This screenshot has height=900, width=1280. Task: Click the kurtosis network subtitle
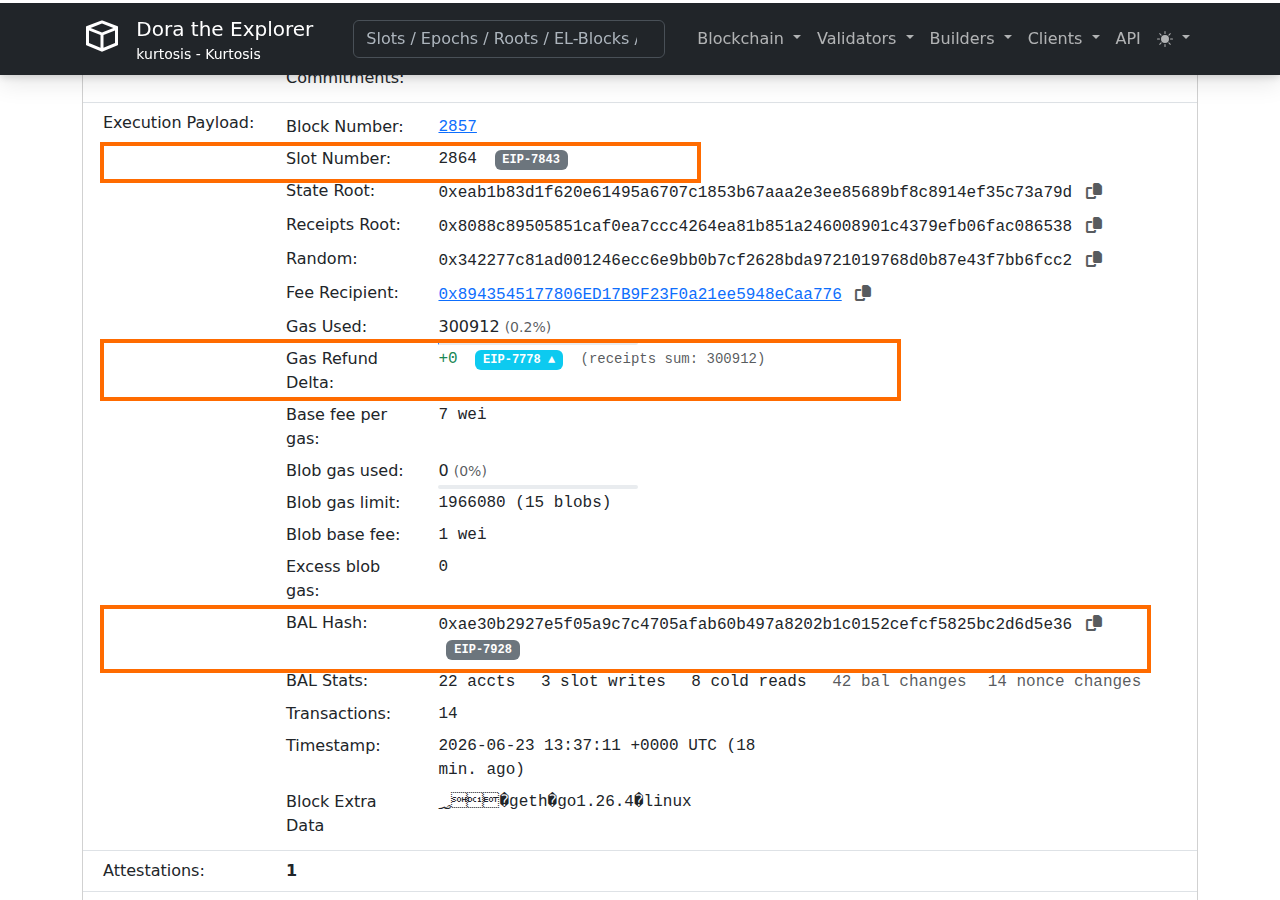[199, 54]
